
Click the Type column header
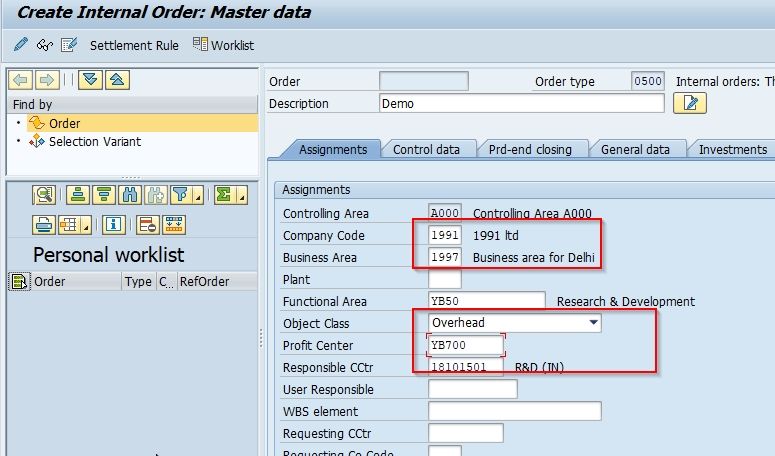pyautogui.click(x=138, y=281)
